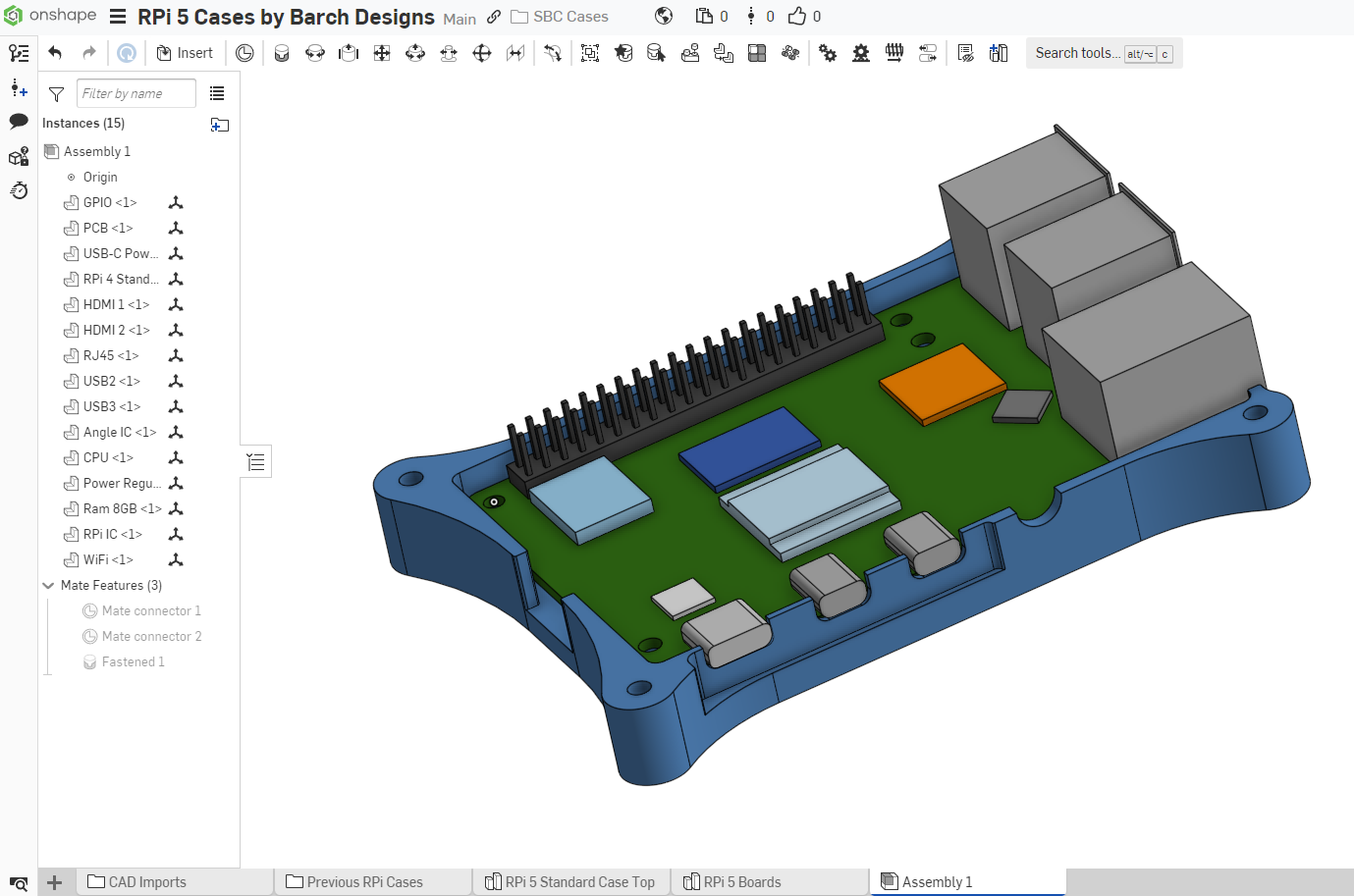
Task: Click the document title text
Action: 286,17
